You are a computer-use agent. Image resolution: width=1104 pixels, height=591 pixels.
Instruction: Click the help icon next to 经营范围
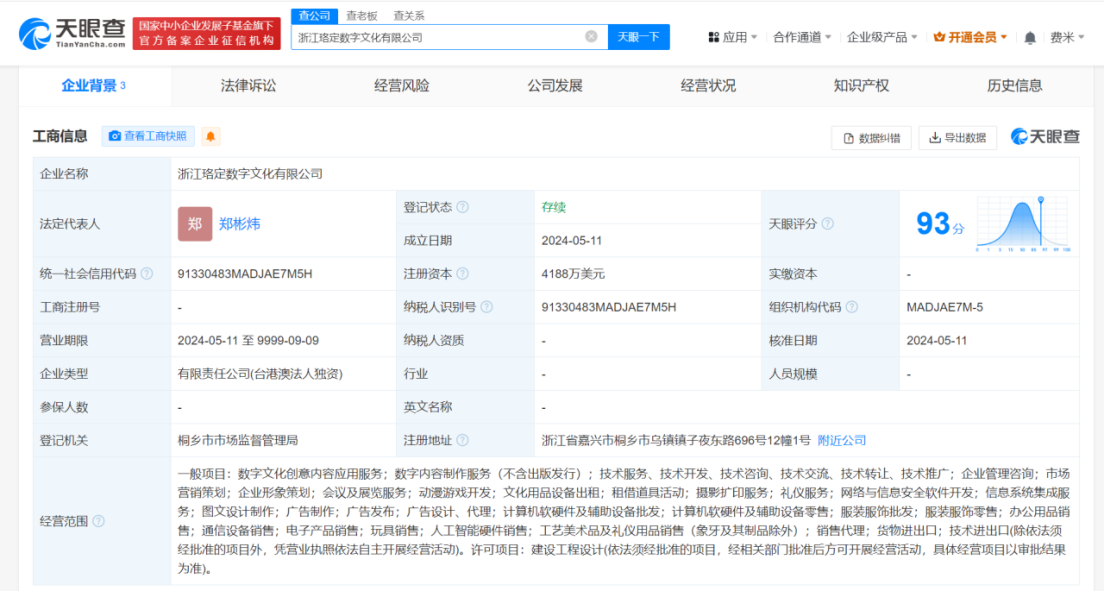(x=99, y=521)
